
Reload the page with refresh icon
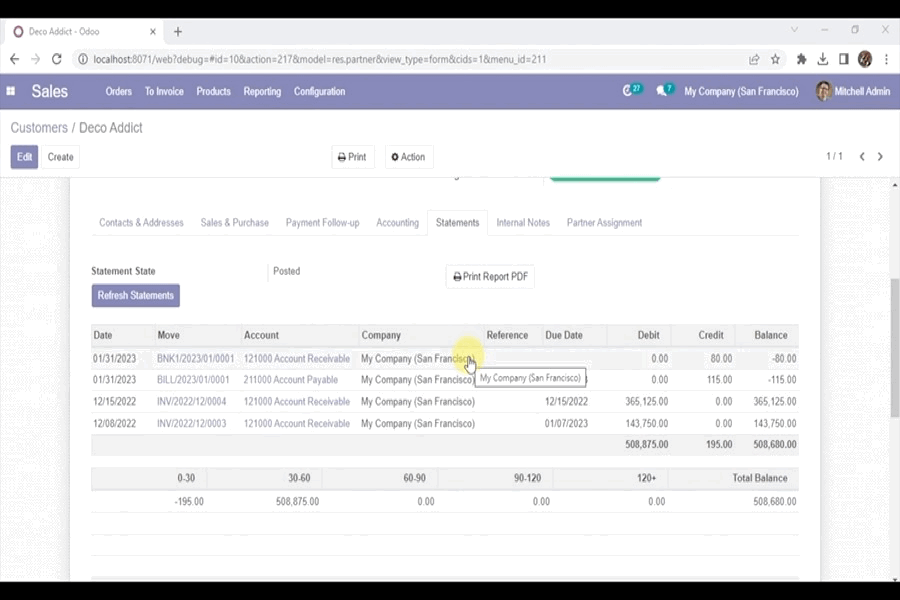coord(56,59)
